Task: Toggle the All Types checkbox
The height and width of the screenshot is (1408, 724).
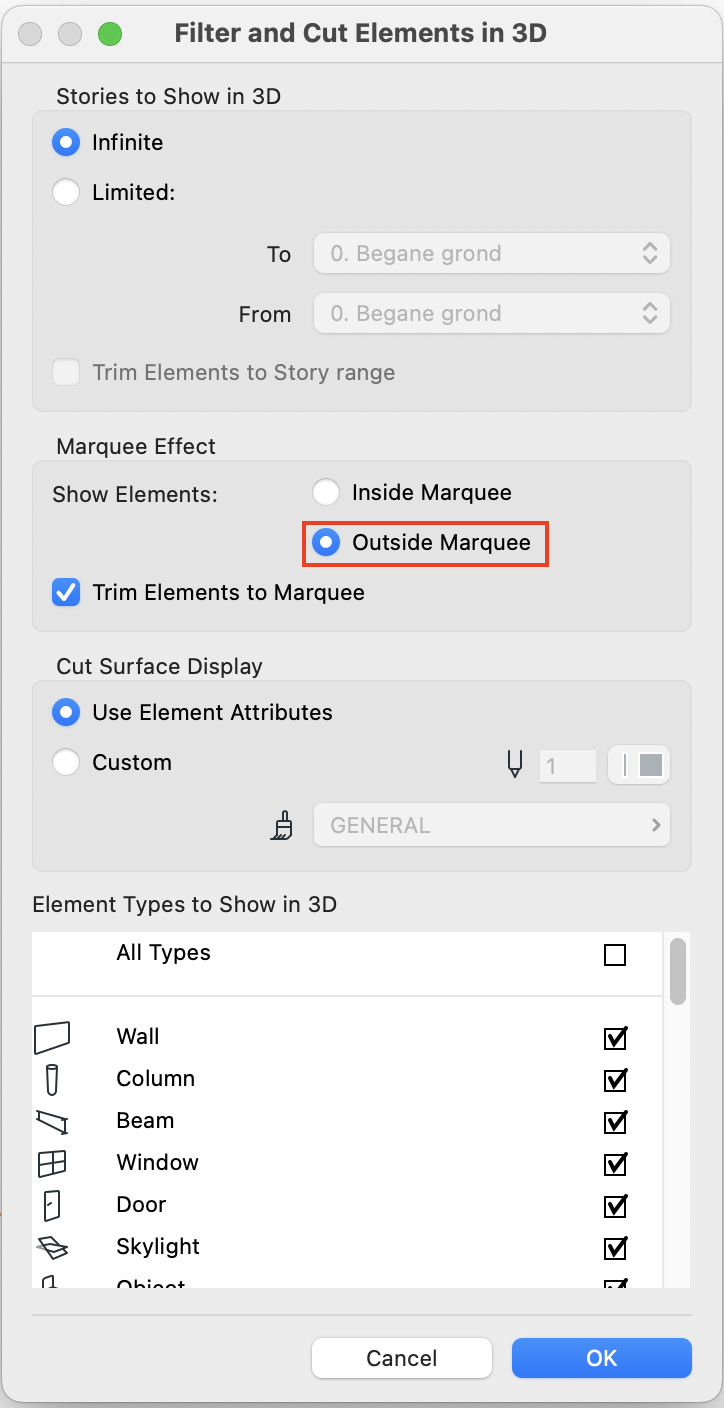Action: 615,955
